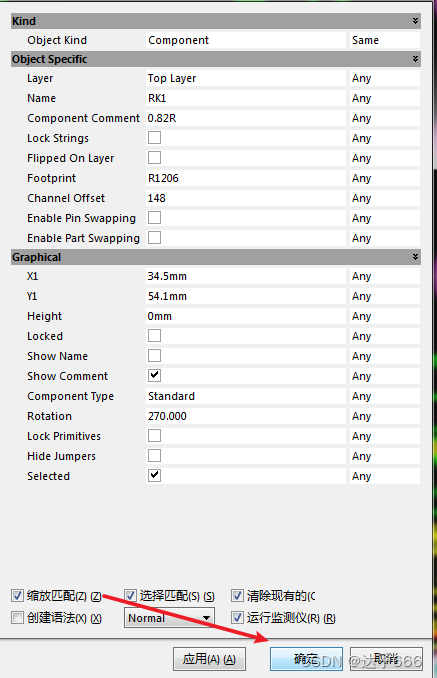Click the Name value RK1
This screenshot has height=678, width=437.
click(246, 98)
